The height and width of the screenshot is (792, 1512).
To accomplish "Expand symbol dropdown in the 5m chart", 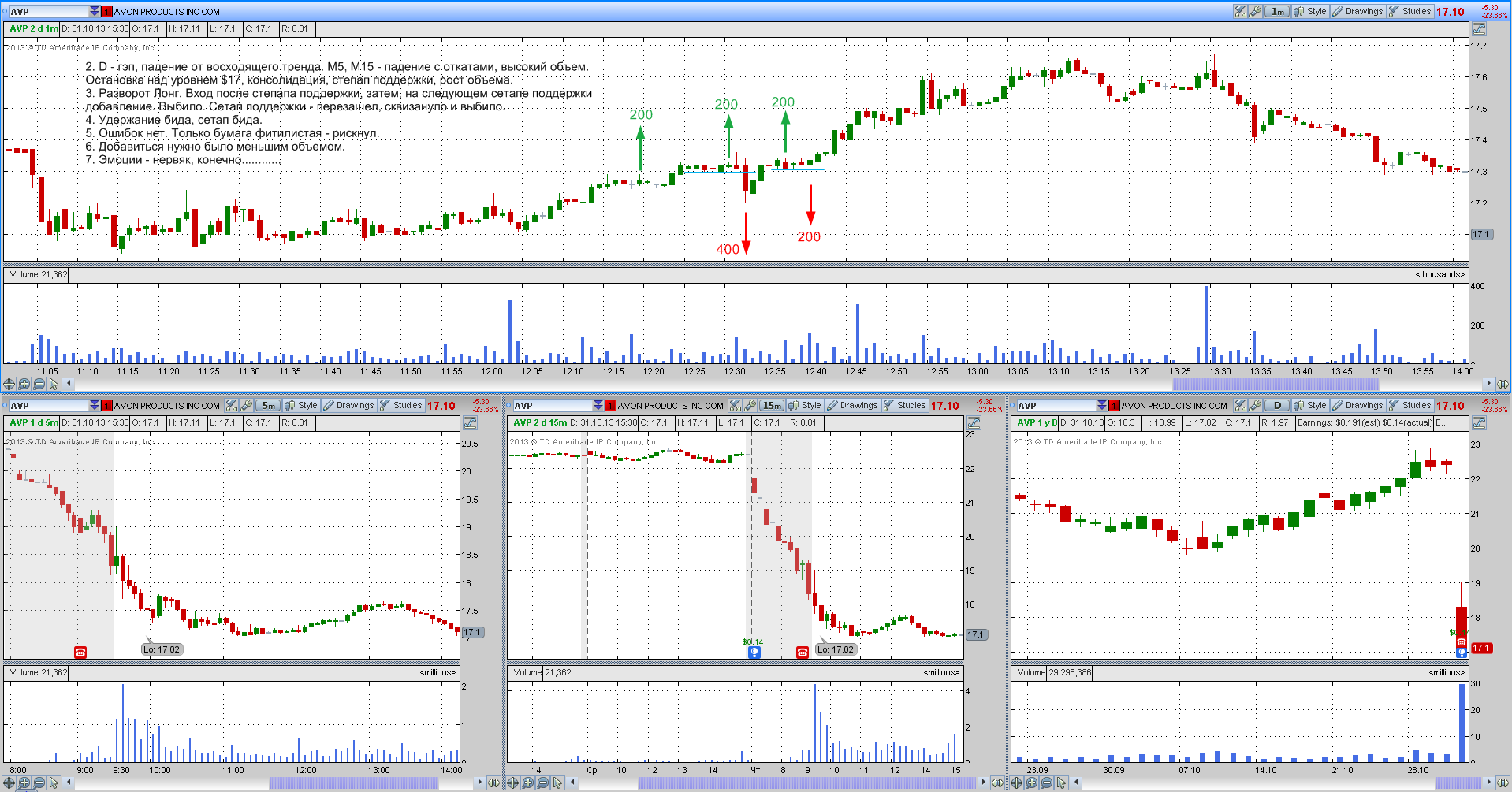I will 95,405.
